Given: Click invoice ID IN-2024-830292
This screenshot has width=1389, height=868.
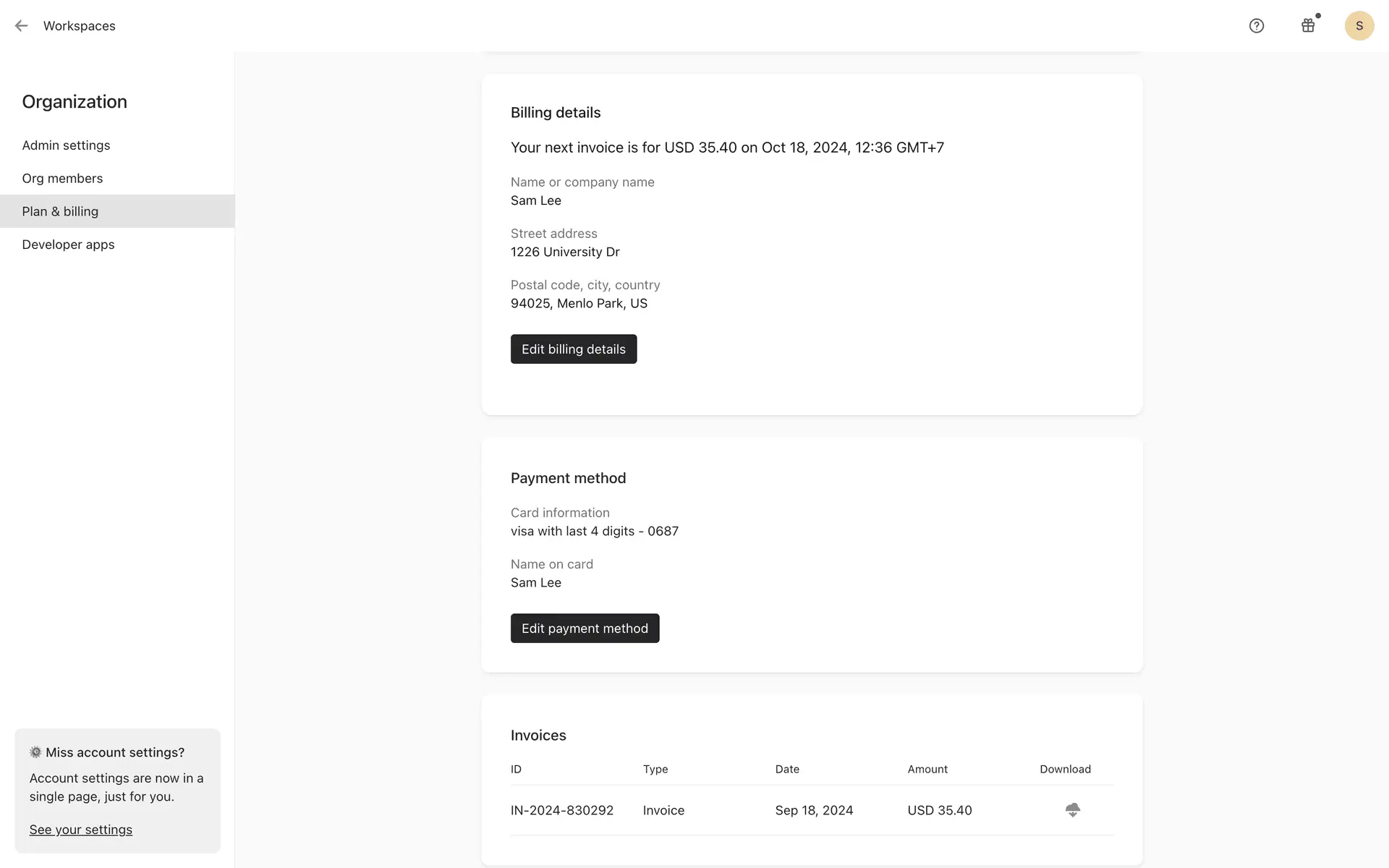Looking at the screenshot, I should pyautogui.click(x=561, y=810).
